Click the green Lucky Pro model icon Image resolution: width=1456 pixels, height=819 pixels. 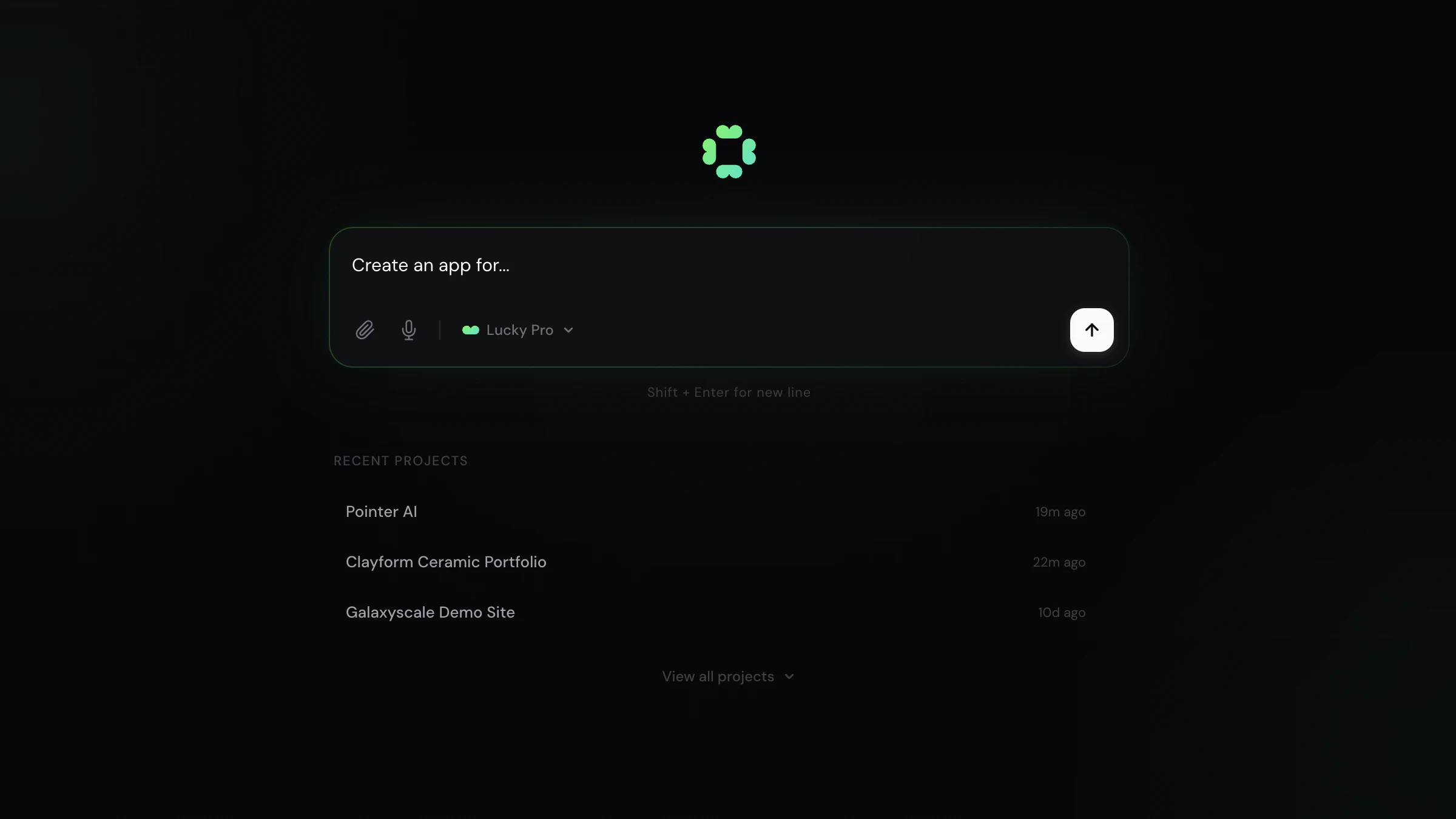471,330
